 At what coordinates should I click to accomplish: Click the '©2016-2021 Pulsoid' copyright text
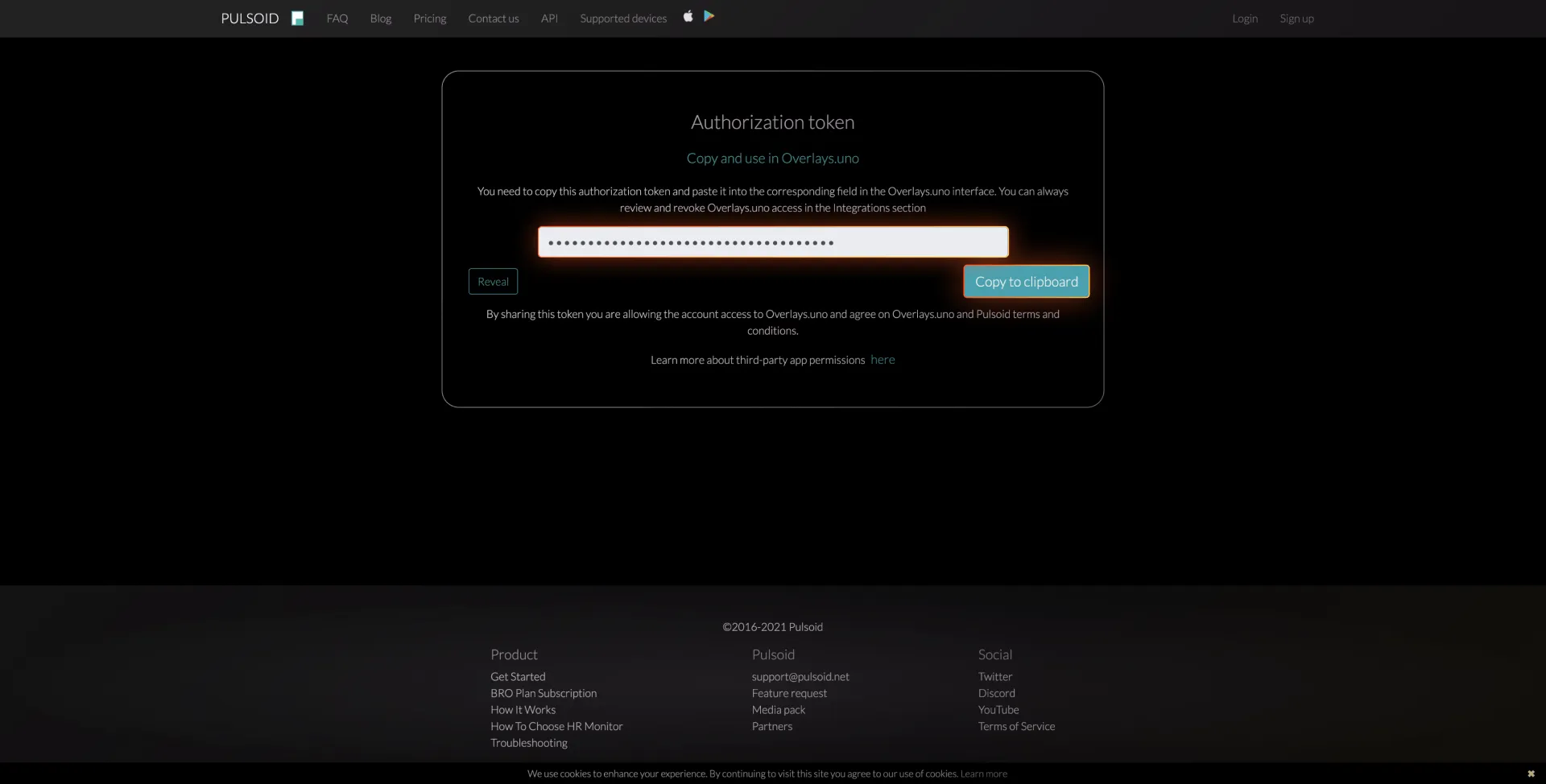[773, 627]
